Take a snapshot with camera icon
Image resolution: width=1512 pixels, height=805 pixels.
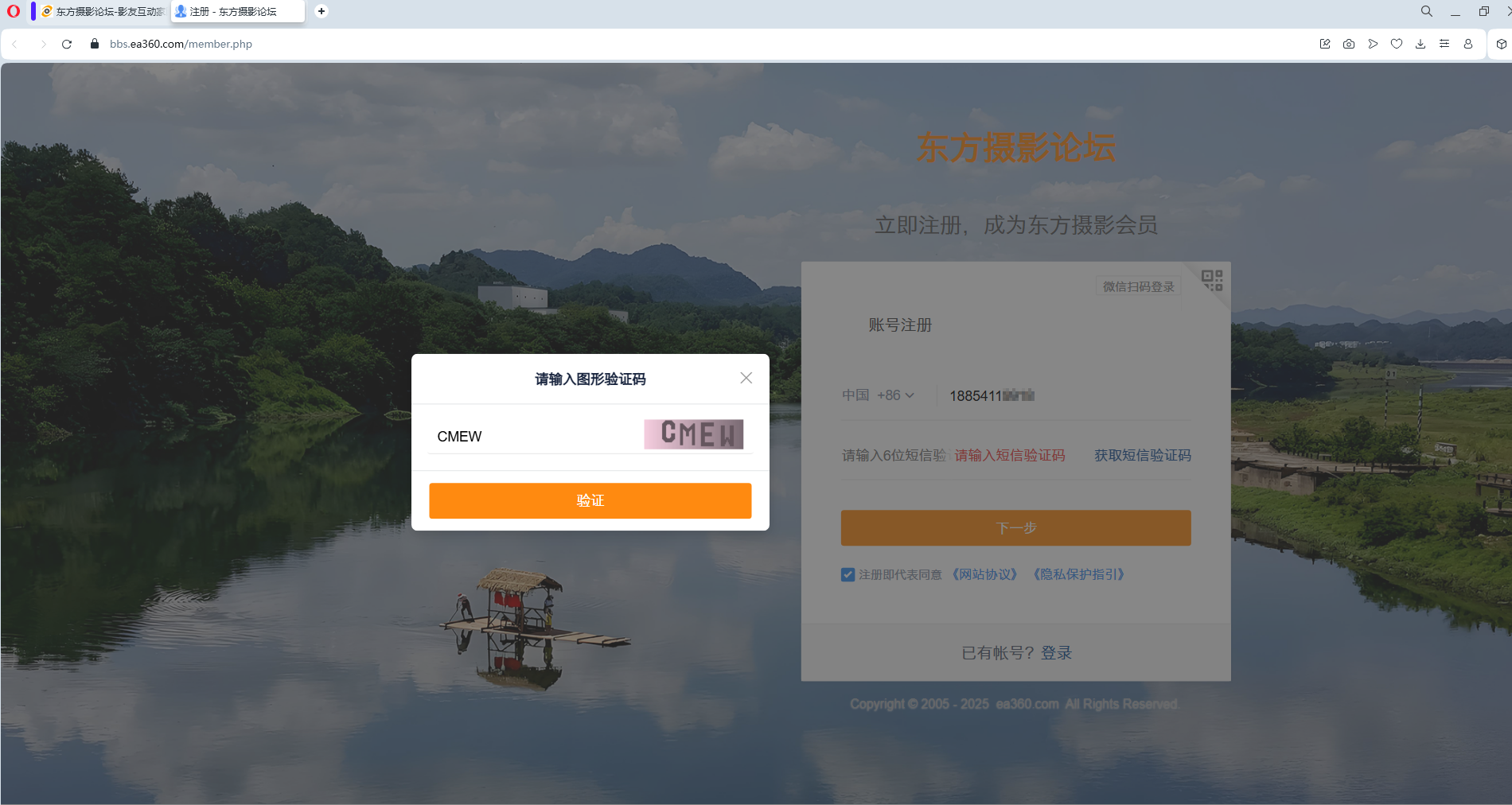click(1349, 45)
